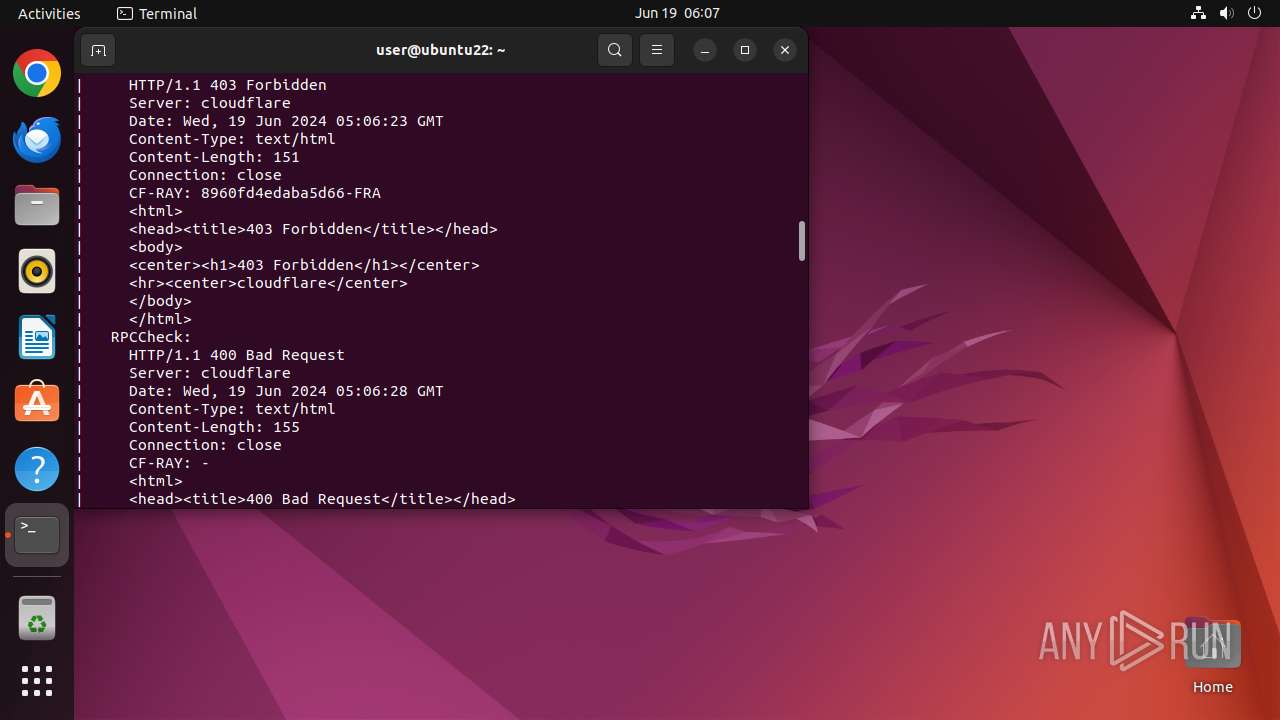This screenshot has height=720, width=1280.
Task: Click the '<head><title>400 Bad Request</title></head>' line
Action: coord(322,499)
